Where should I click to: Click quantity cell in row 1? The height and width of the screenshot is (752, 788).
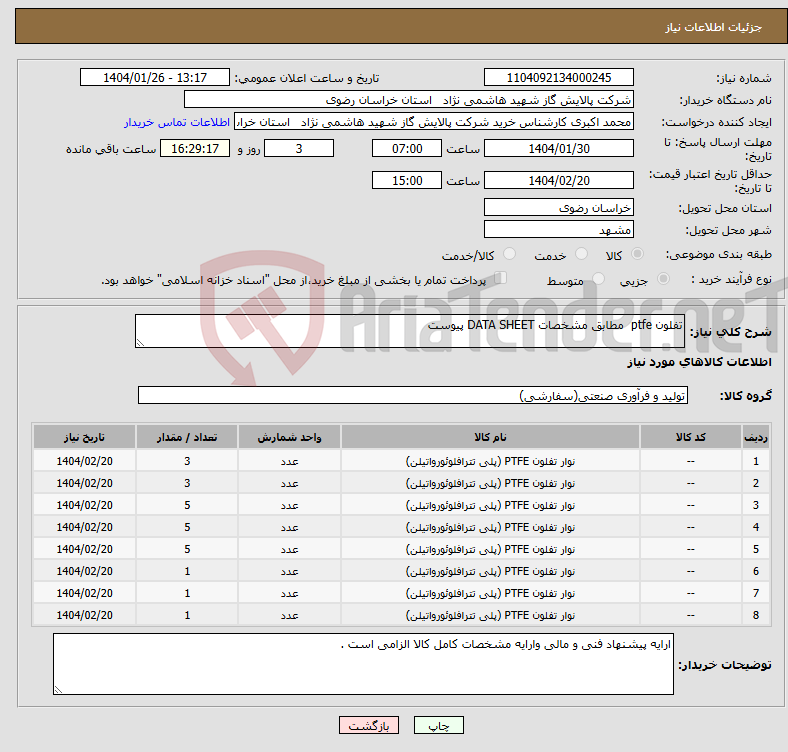[x=187, y=461]
